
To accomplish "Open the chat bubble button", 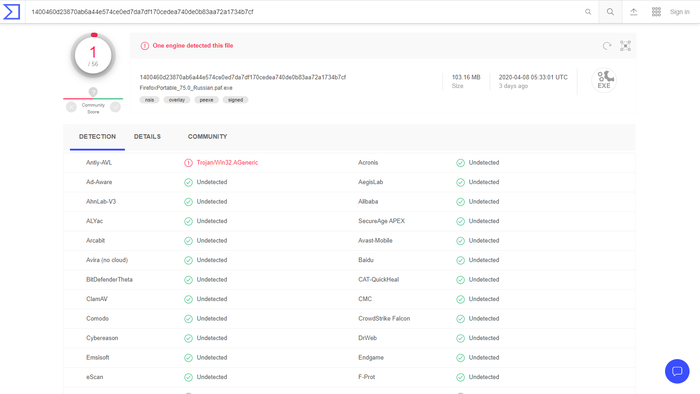I will pos(677,371).
